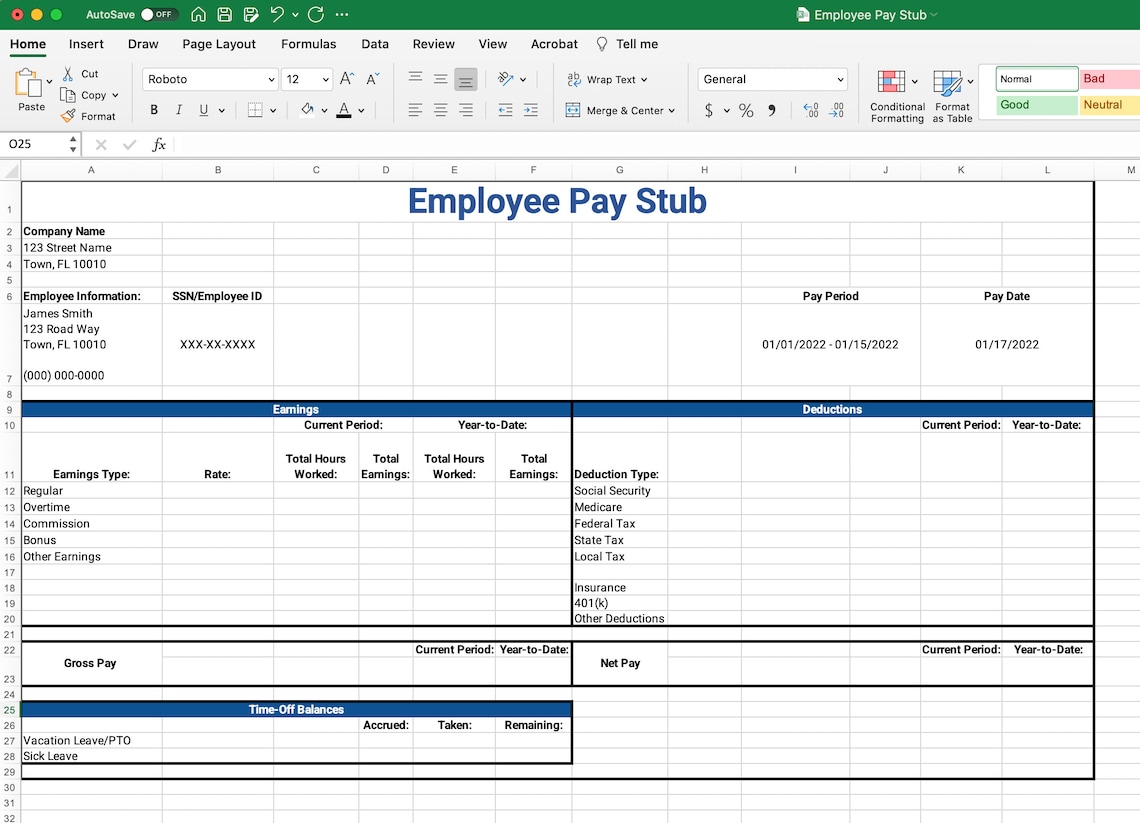1140x823 pixels.
Task: Click the Align Left icon
Action: point(415,110)
